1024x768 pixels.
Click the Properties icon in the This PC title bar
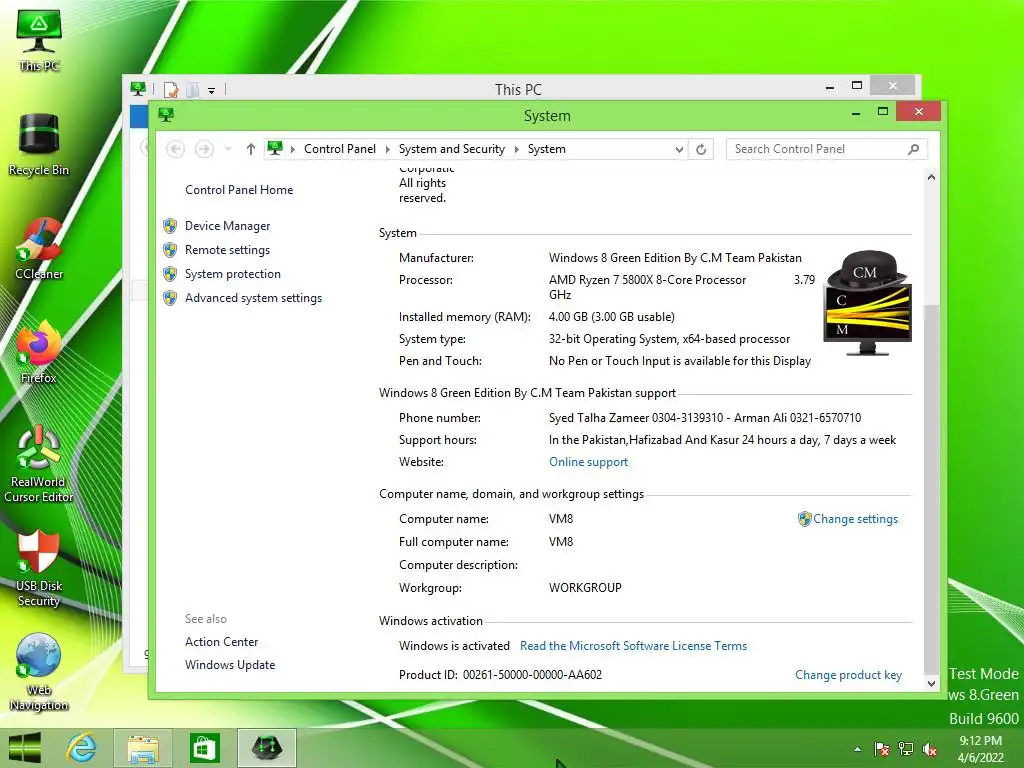(171, 89)
